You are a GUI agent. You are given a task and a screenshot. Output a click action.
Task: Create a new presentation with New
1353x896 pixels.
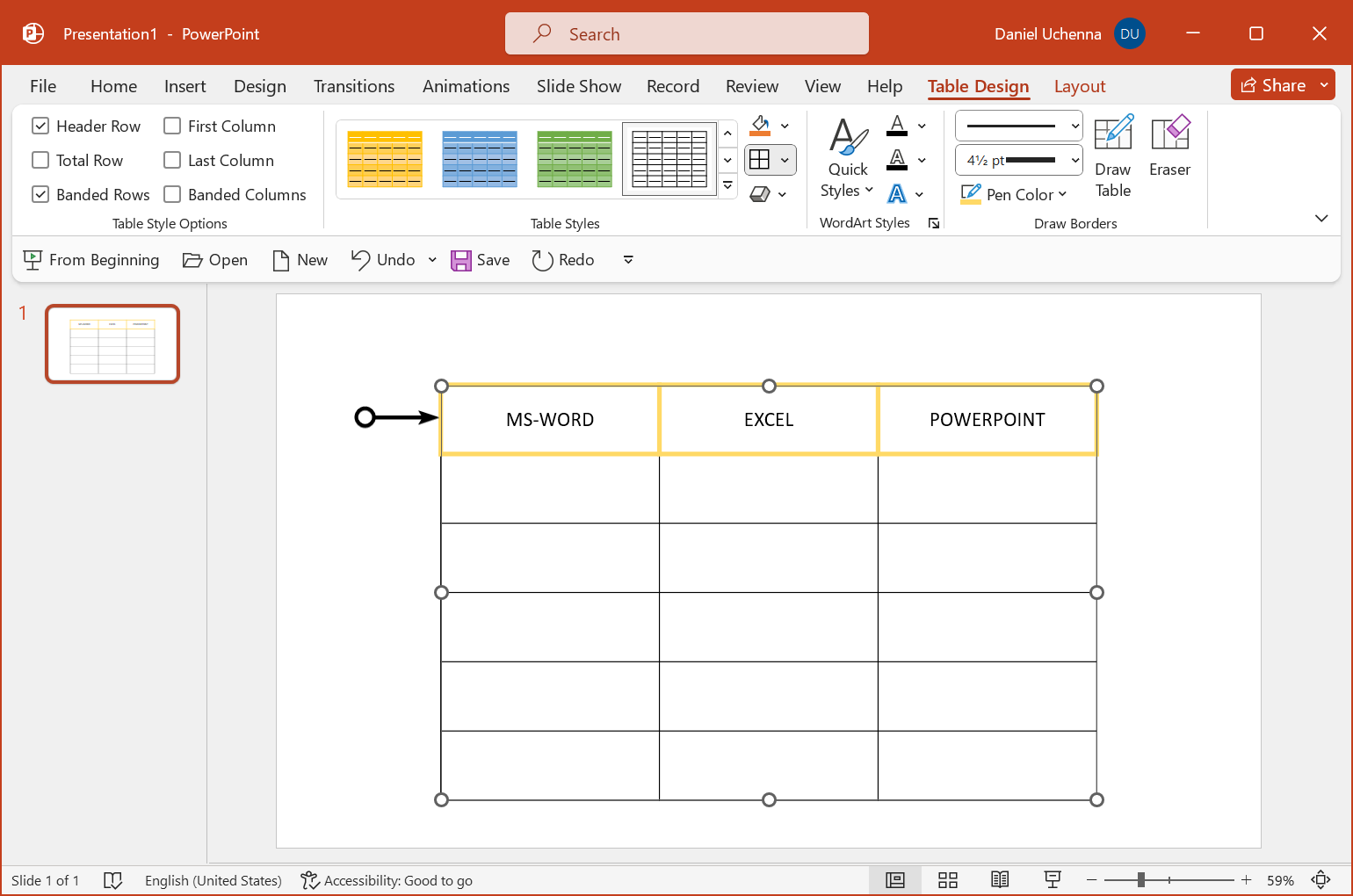(300, 259)
